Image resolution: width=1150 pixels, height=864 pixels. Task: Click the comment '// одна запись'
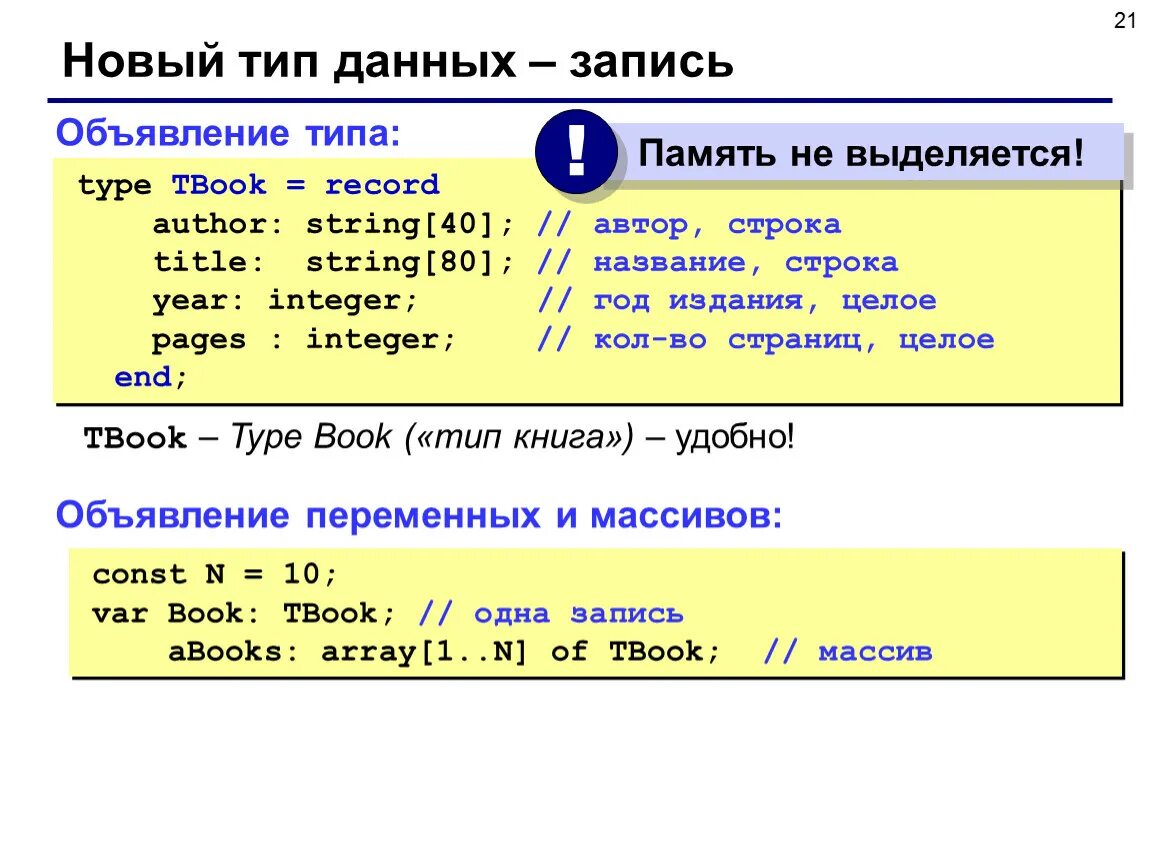click(x=551, y=613)
